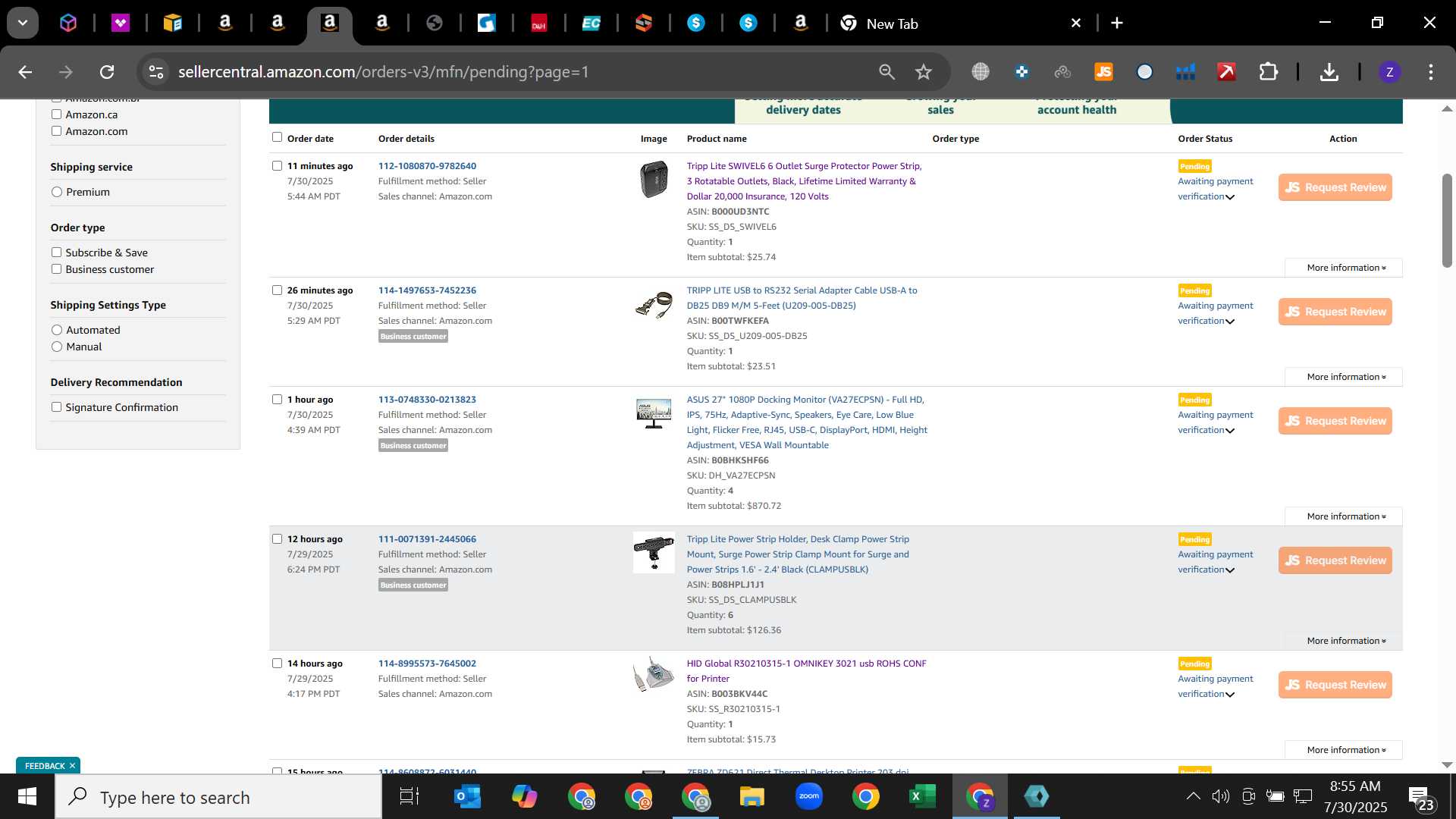This screenshot has width=1456, height=819.
Task: Open the Z profile avatar
Action: (x=1389, y=72)
